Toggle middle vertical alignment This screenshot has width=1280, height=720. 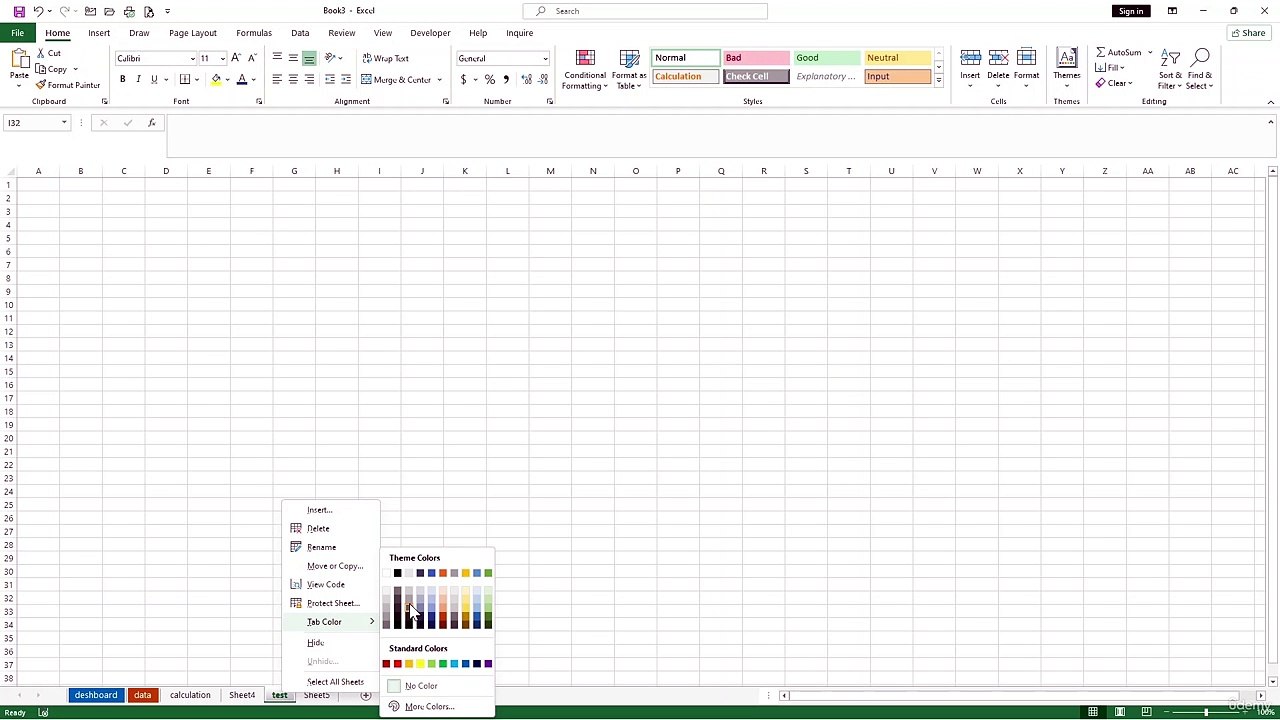(293, 58)
